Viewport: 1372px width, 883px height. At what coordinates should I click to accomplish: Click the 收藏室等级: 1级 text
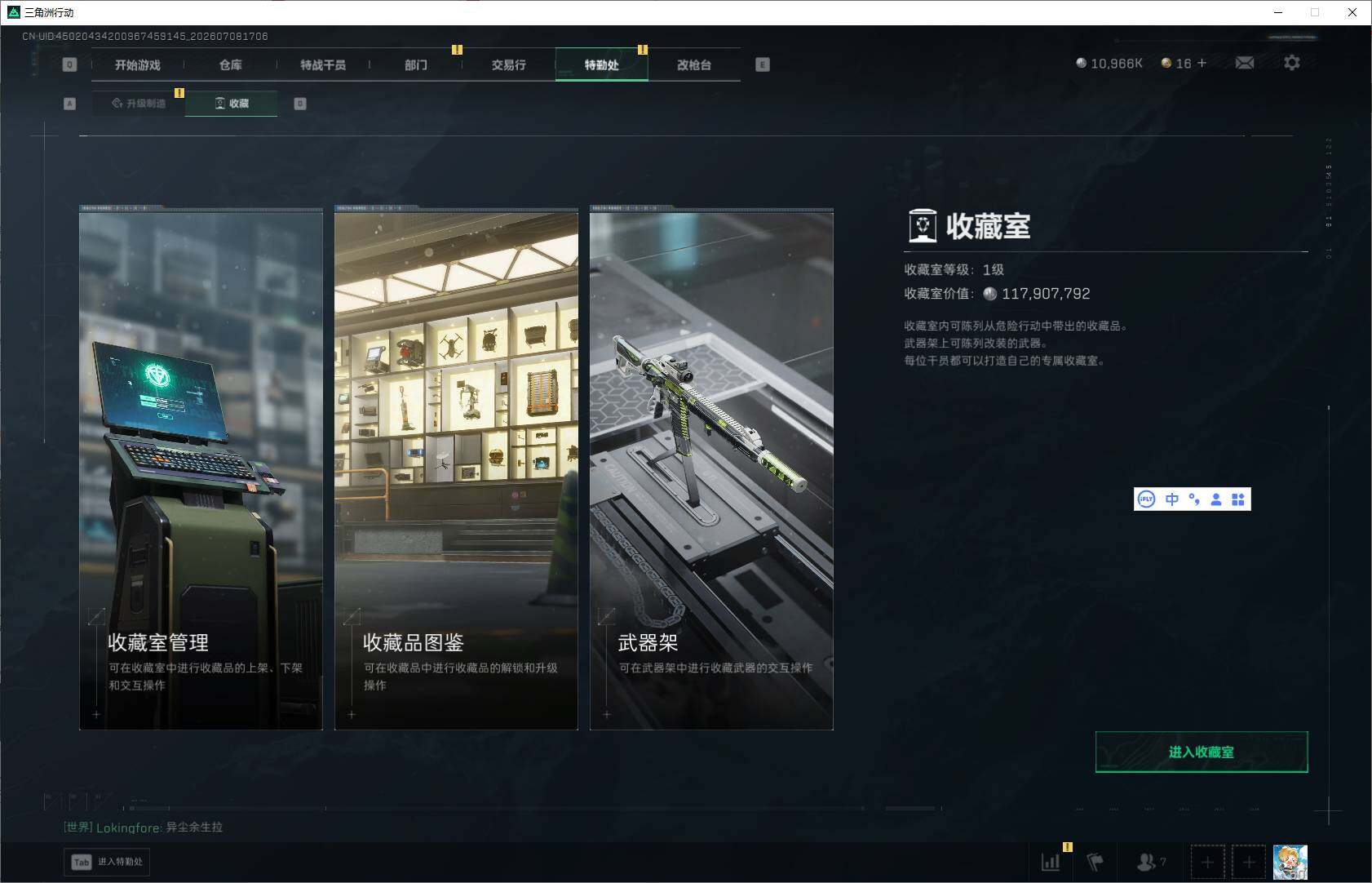click(x=954, y=270)
